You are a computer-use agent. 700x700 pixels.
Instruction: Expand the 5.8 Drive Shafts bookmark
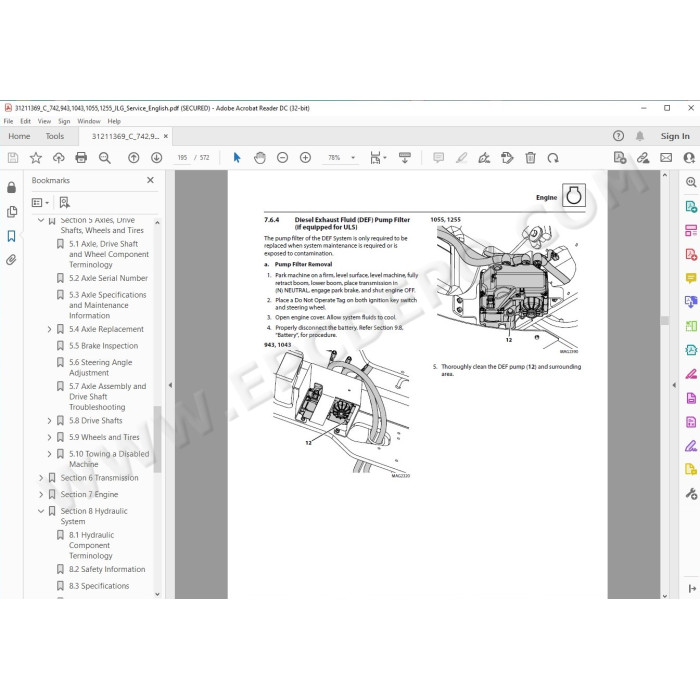pyautogui.click(x=50, y=421)
